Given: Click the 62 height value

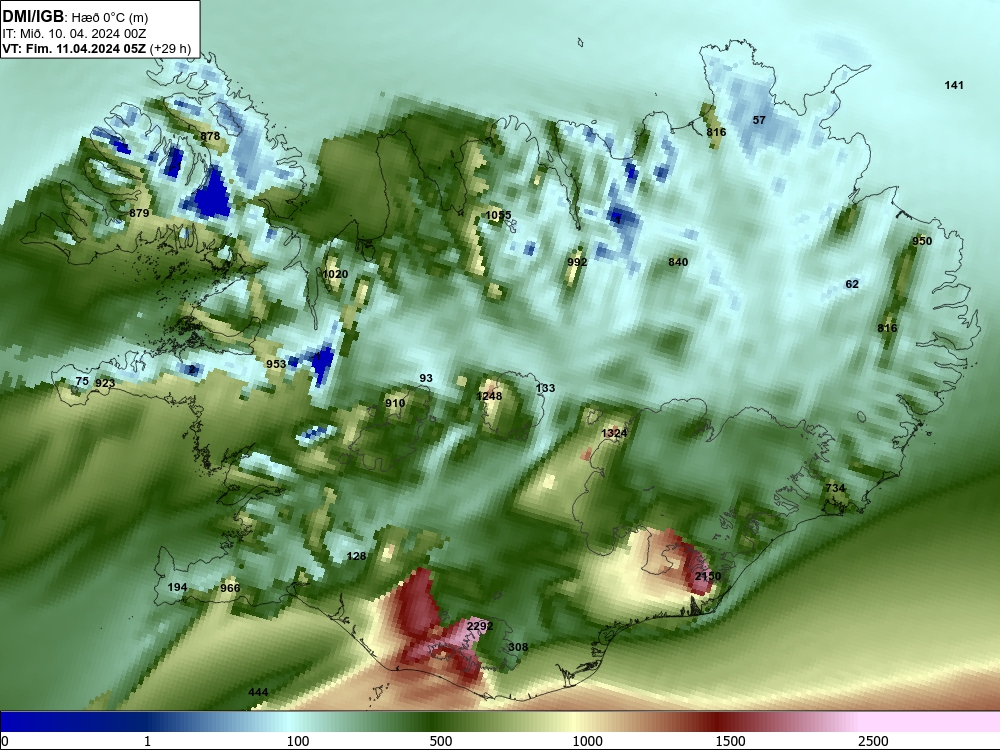Looking at the screenshot, I should [x=852, y=284].
